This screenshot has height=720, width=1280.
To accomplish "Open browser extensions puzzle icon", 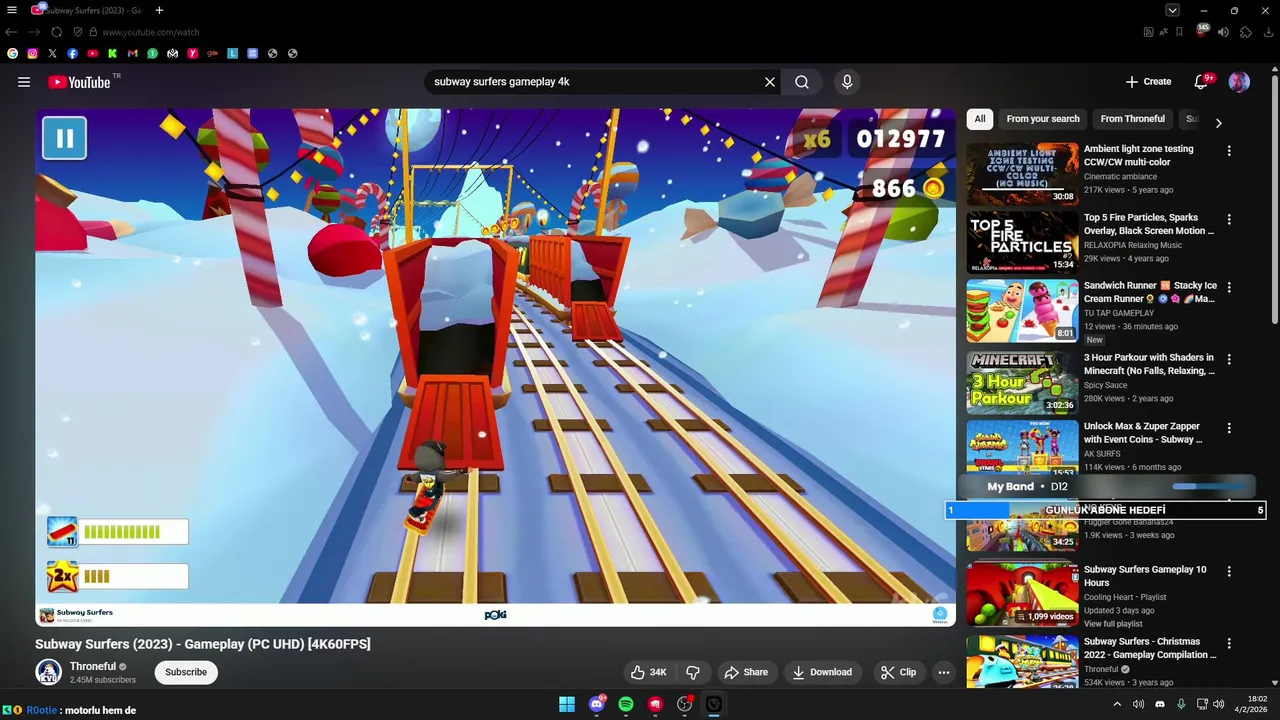I will [x=1245, y=32].
